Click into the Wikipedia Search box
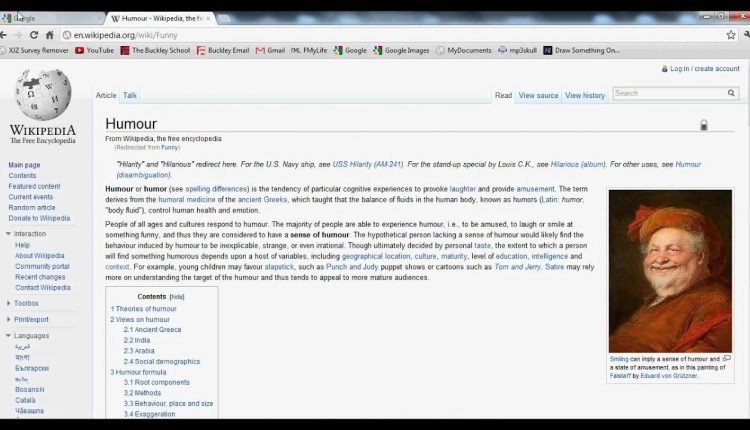The image size is (750, 430). pyautogui.click(x=670, y=93)
